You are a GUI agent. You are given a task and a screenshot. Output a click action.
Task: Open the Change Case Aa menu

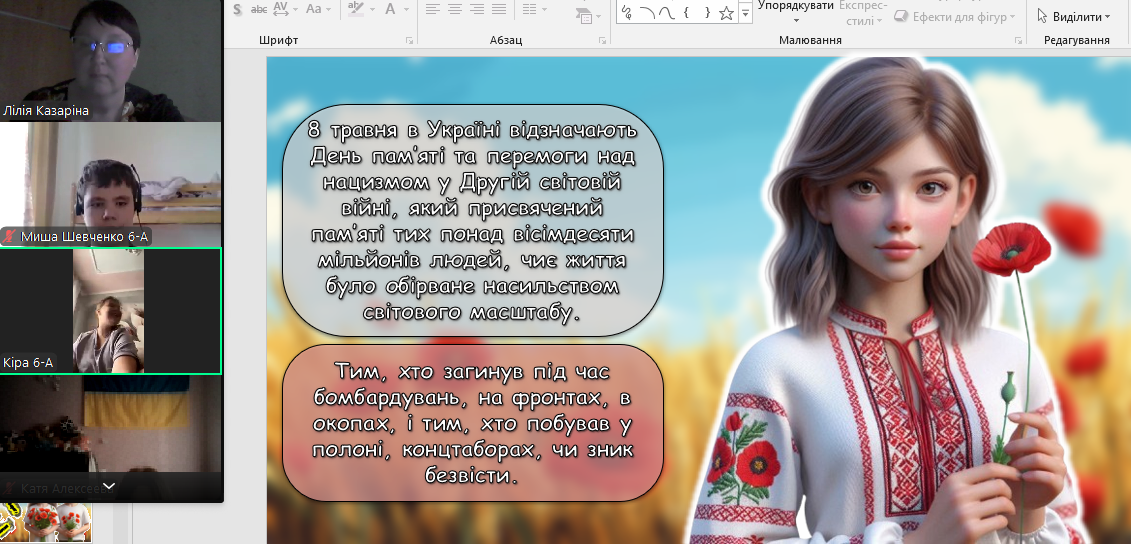point(314,9)
